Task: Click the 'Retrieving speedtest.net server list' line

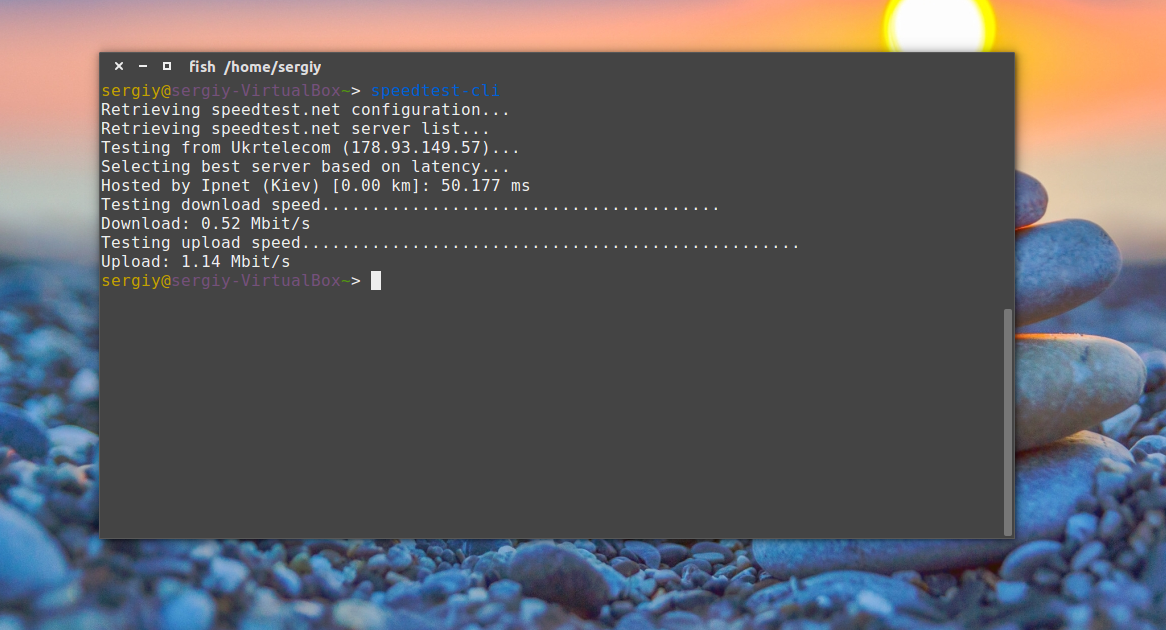Action: 295,129
